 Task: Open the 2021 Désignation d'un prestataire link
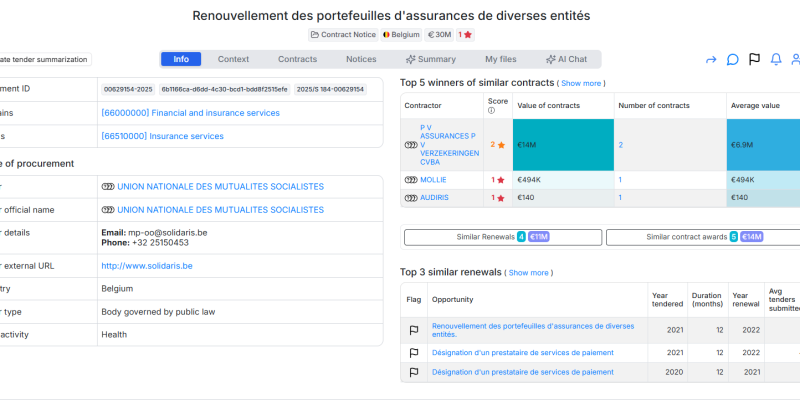(522, 353)
